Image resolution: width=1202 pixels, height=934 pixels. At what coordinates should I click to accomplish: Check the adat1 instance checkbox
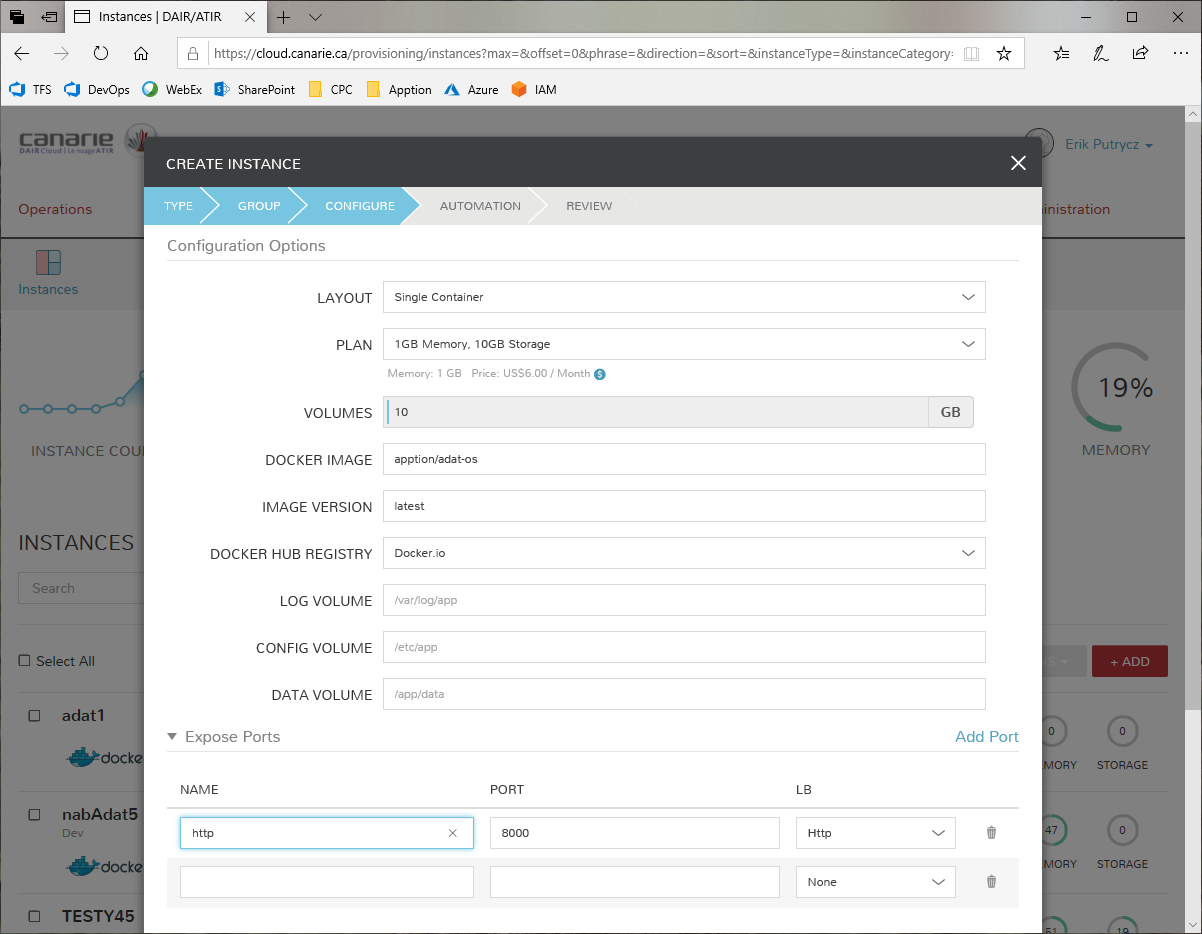(34, 716)
